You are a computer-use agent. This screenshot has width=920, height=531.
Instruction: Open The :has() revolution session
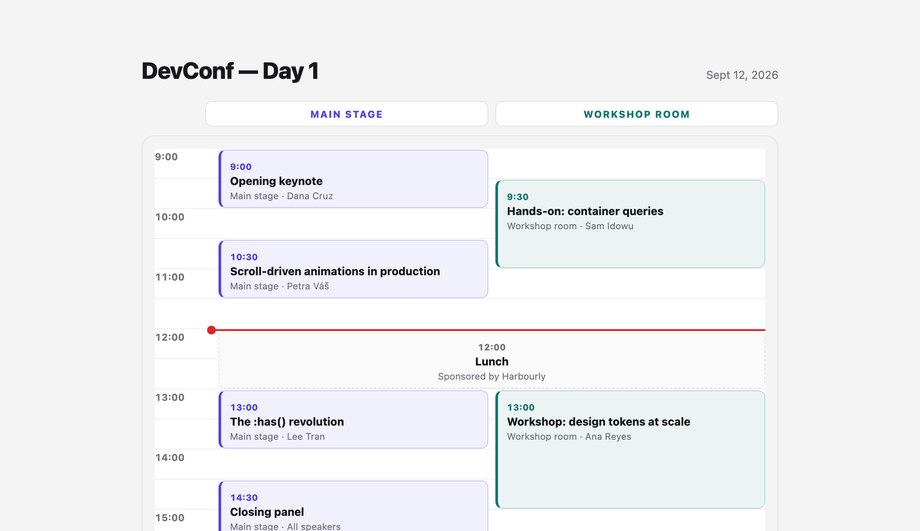click(353, 420)
